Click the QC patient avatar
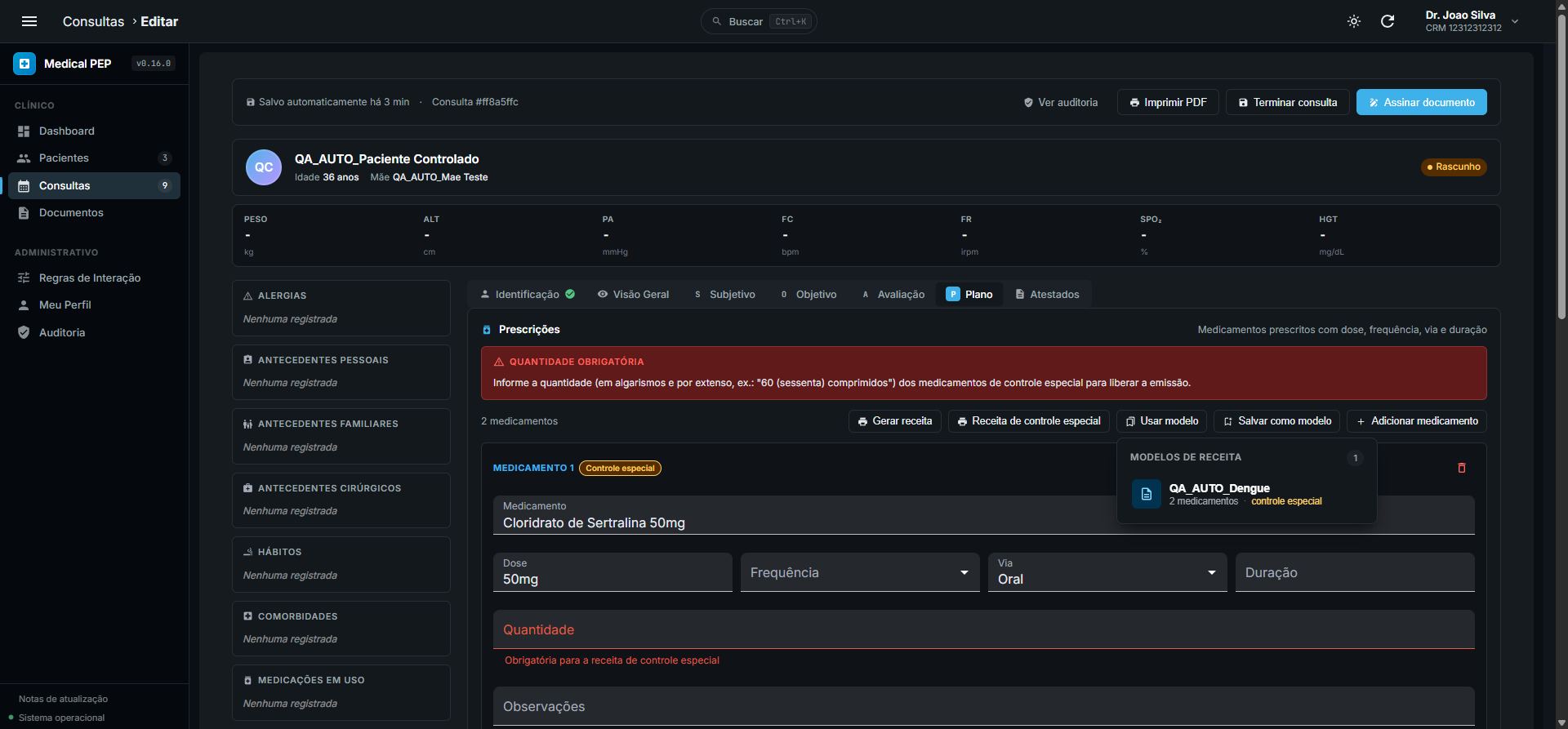Viewport: 1568px width, 729px height. [264, 167]
